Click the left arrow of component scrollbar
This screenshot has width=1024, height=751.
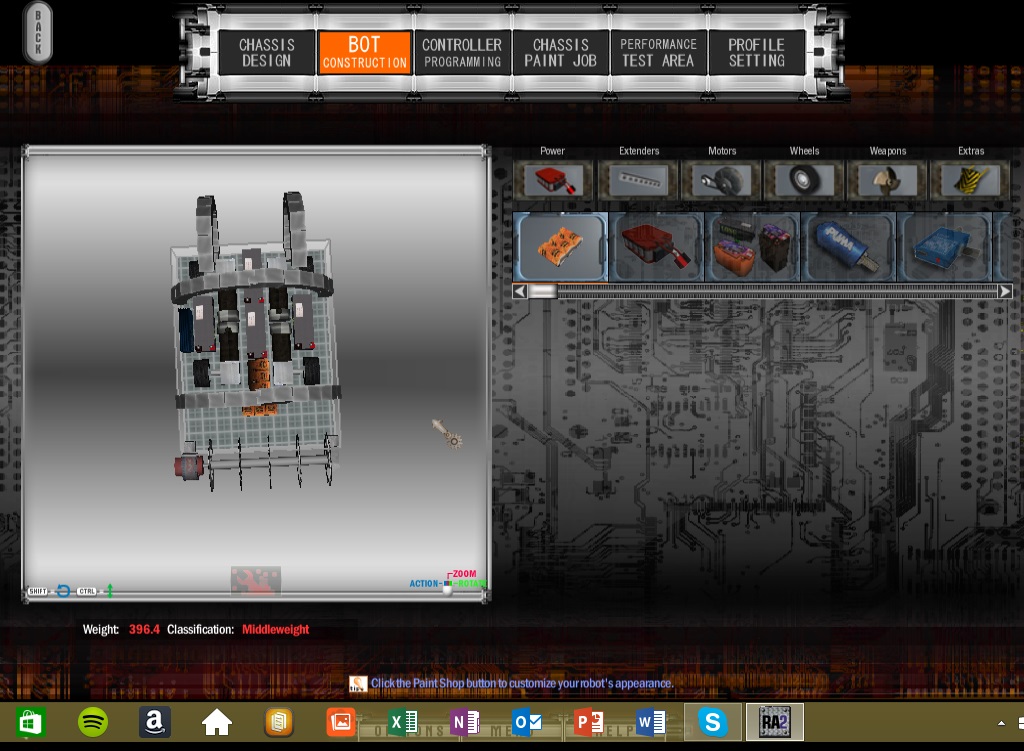(520, 291)
